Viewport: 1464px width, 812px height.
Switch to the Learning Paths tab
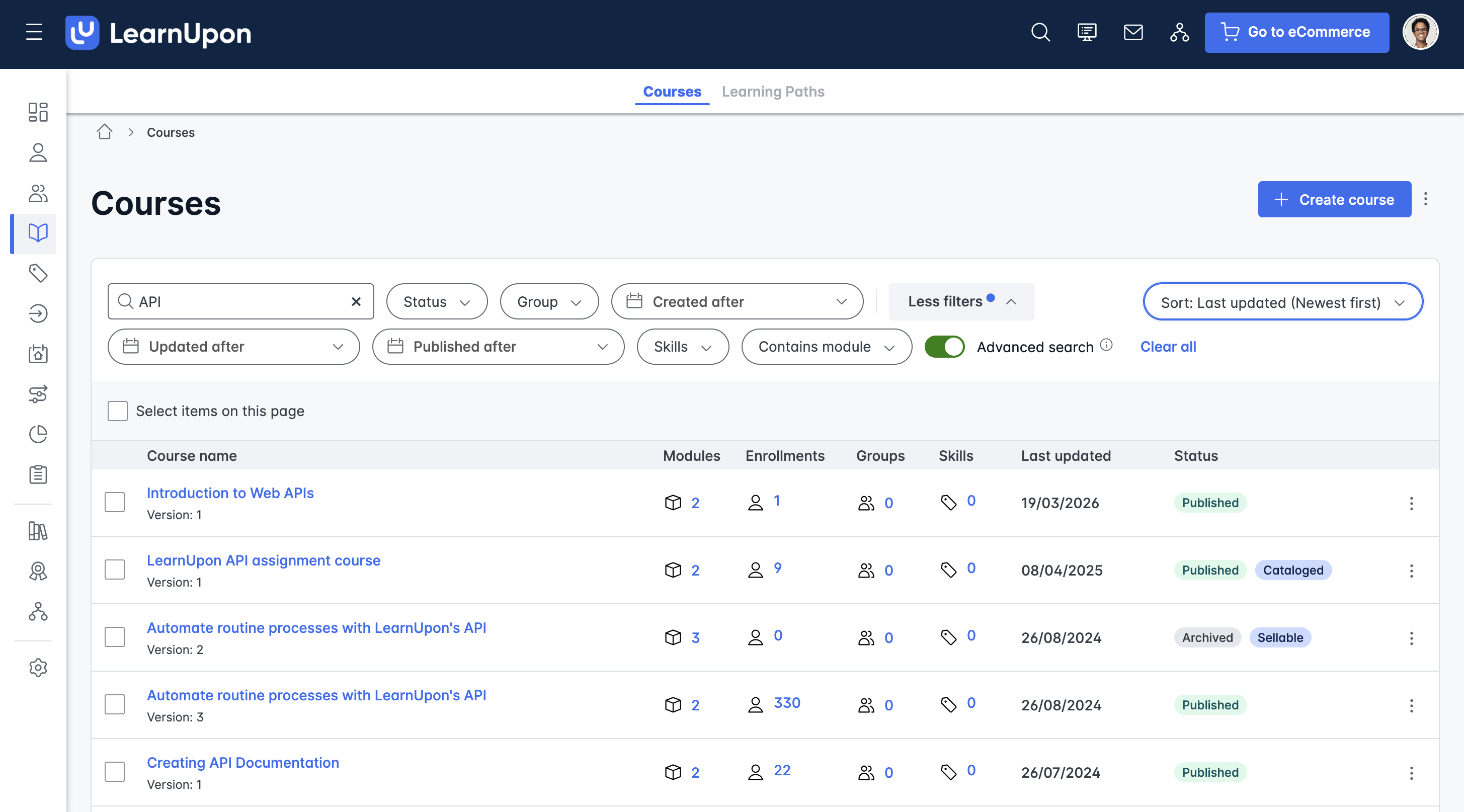773,92
